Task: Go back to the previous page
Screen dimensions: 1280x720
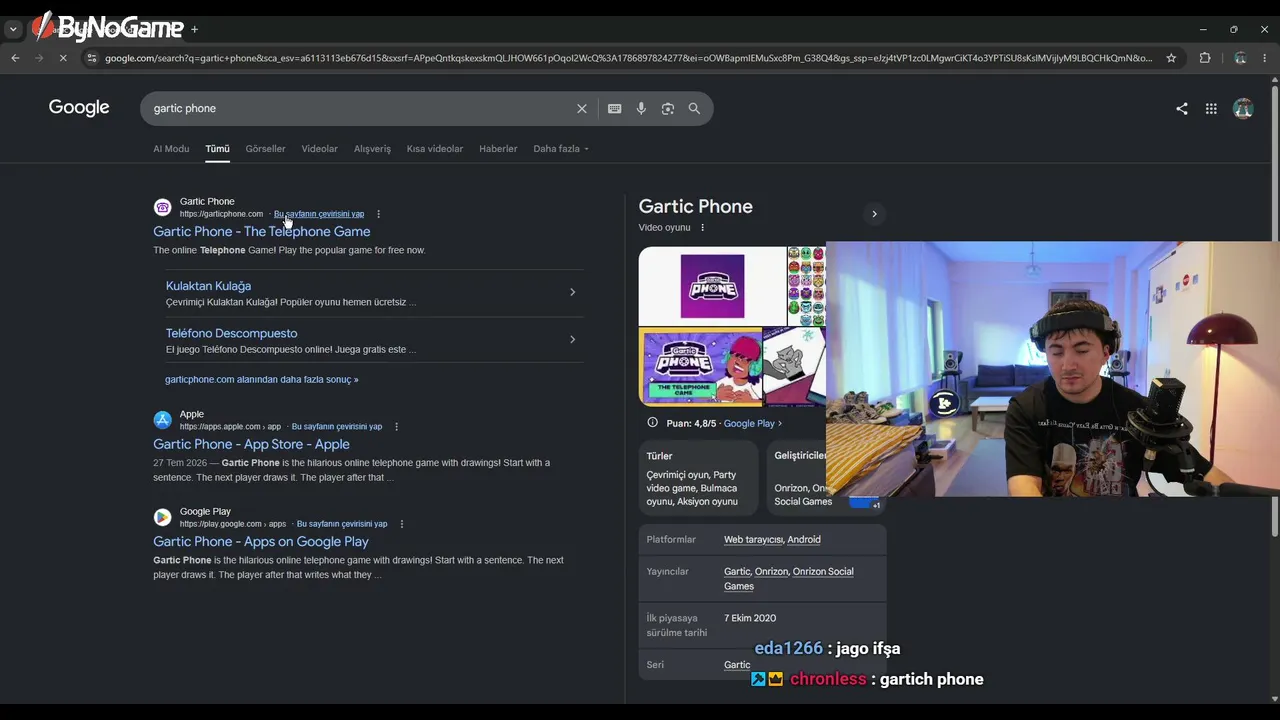Action: pyautogui.click(x=15, y=58)
